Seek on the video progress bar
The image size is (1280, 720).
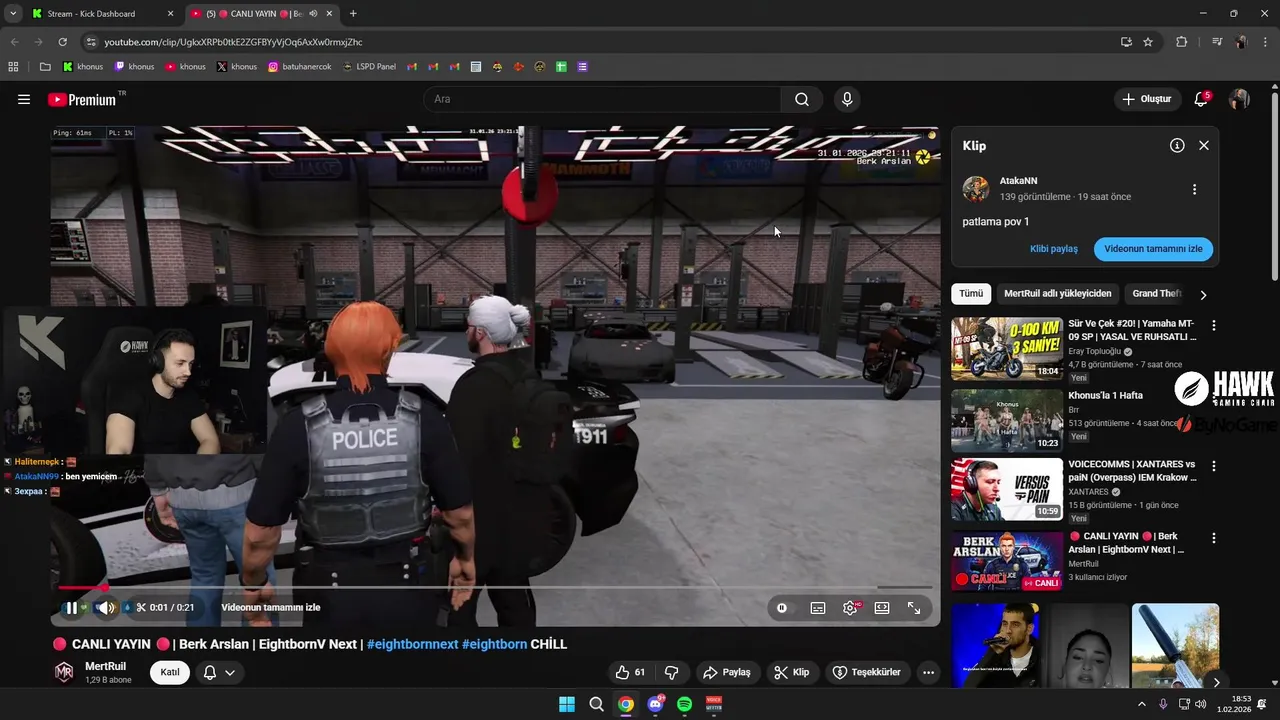(495, 588)
